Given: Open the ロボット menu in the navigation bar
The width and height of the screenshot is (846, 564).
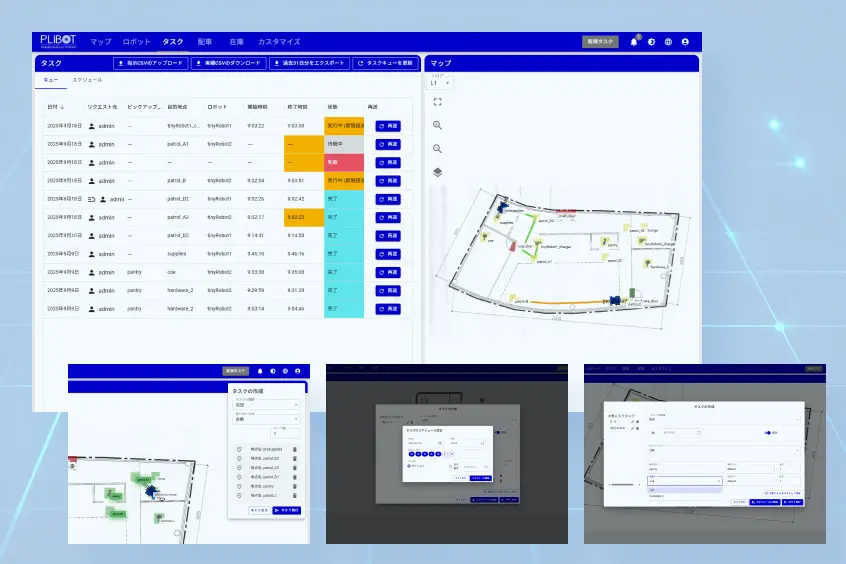Looking at the screenshot, I should pyautogui.click(x=137, y=42).
